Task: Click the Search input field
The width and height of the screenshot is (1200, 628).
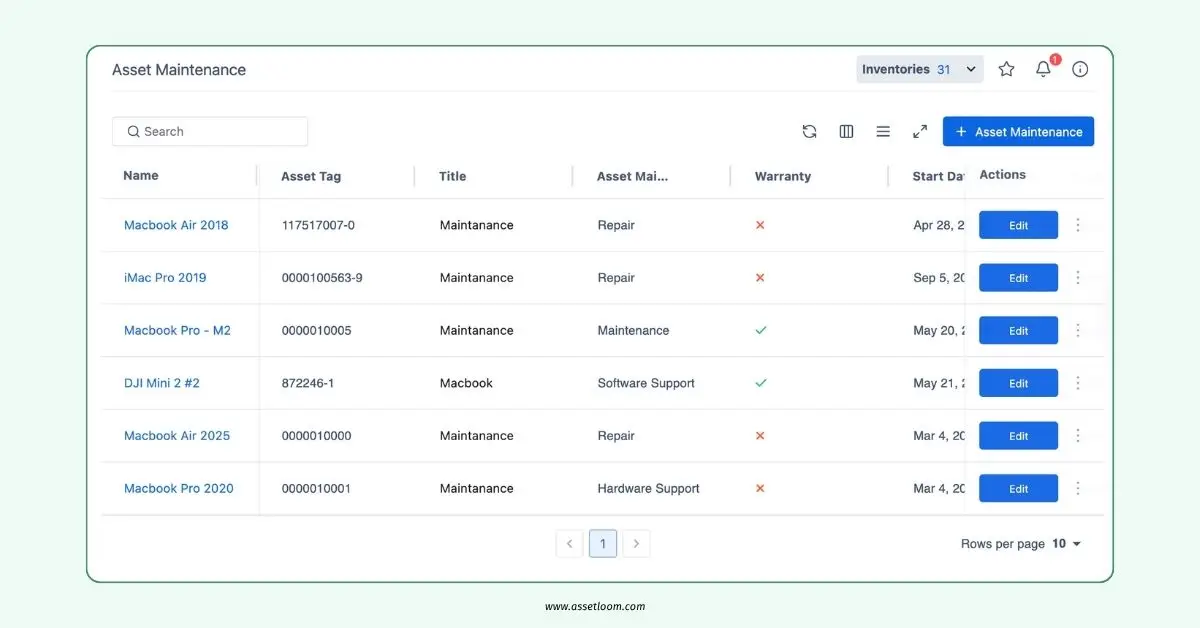Action: point(210,131)
